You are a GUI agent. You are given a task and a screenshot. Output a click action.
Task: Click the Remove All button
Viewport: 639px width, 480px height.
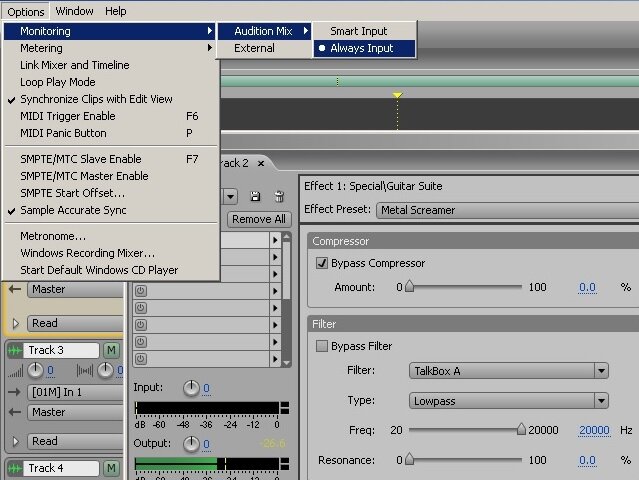[259, 219]
